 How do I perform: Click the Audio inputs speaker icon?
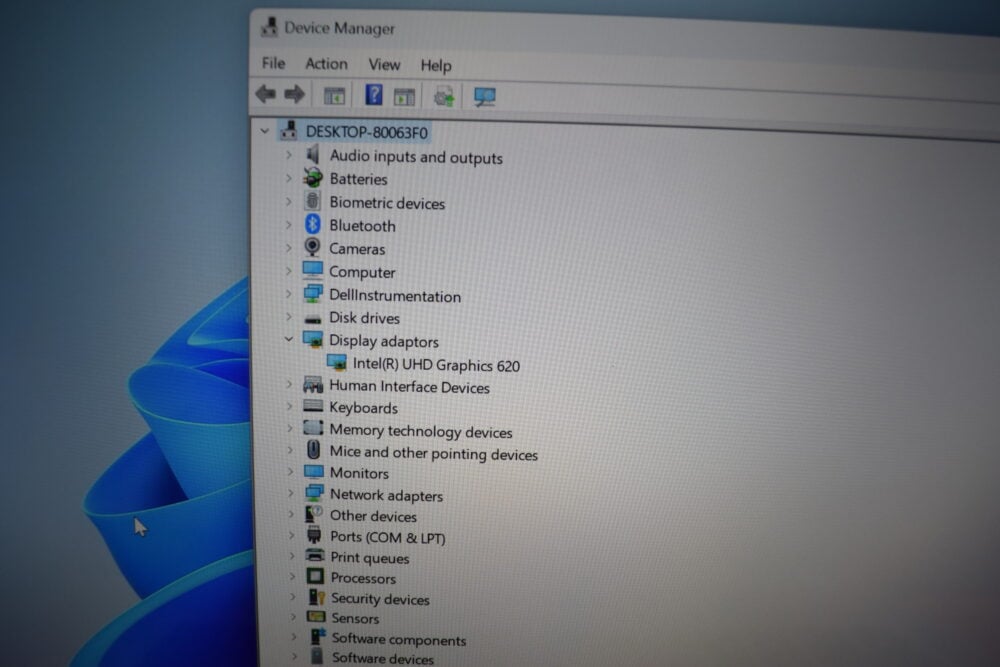(x=312, y=154)
